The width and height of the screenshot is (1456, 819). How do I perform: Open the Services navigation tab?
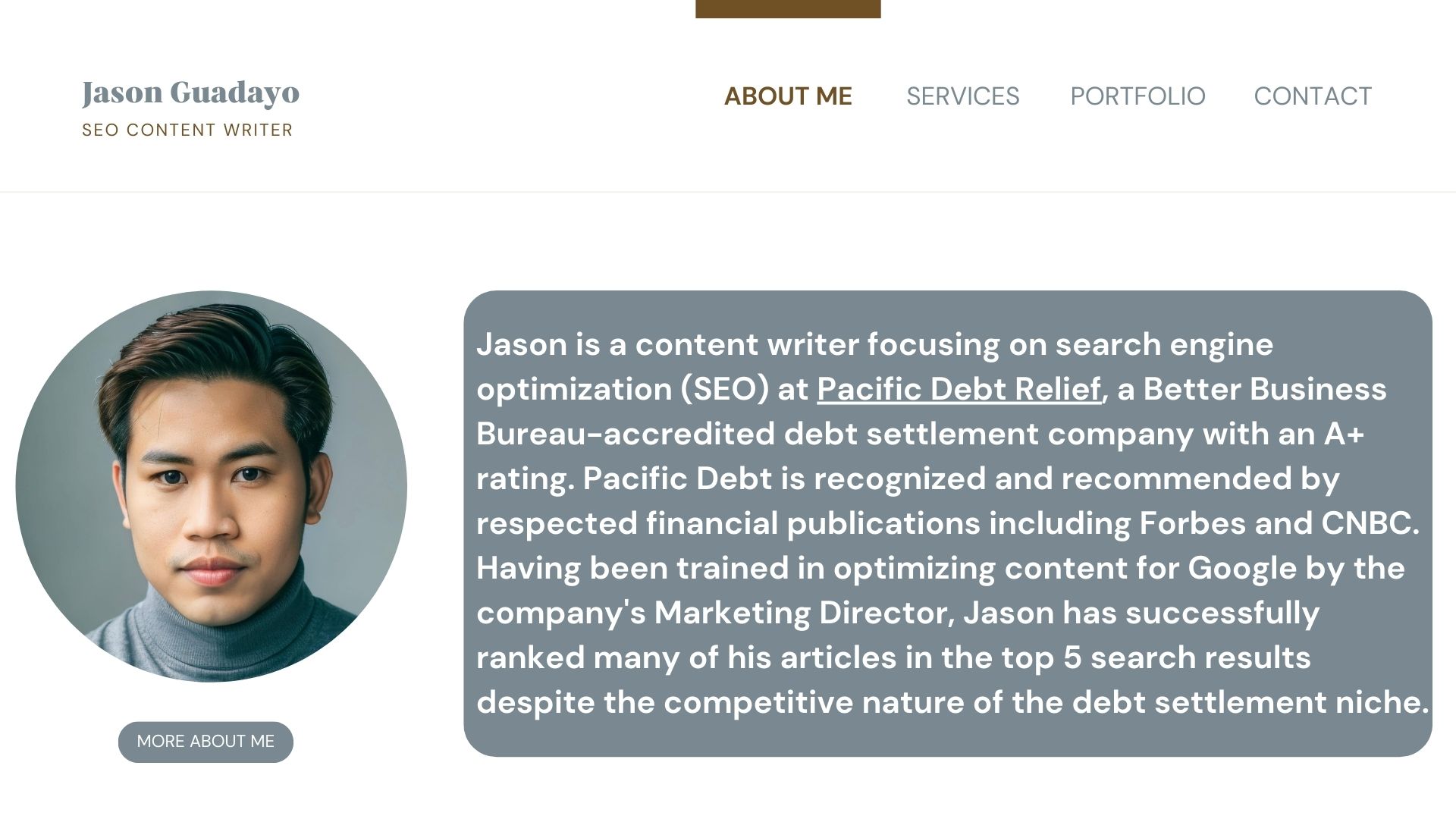pyautogui.click(x=962, y=96)
